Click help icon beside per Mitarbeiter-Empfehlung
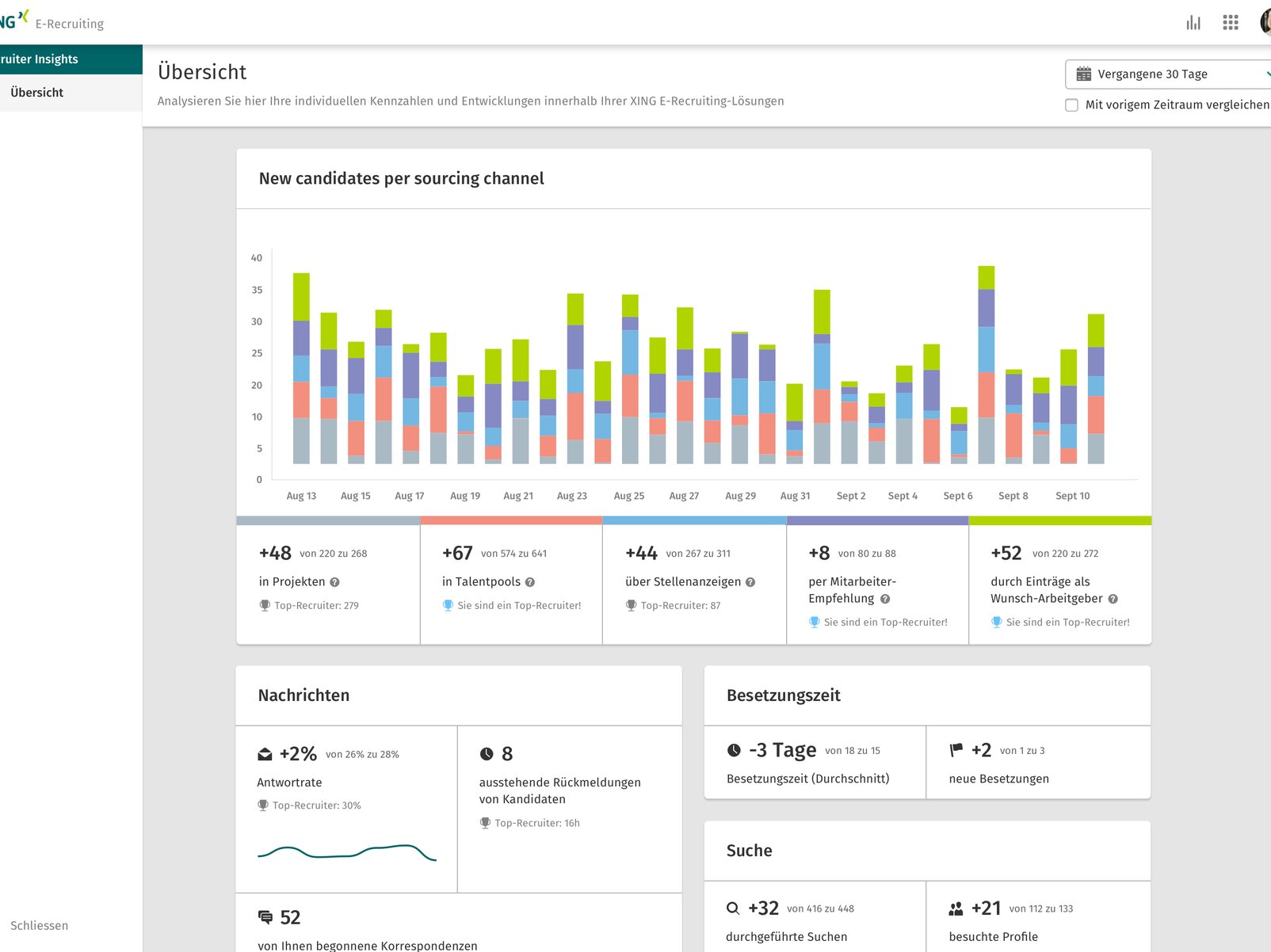 [x=885, y=600]
